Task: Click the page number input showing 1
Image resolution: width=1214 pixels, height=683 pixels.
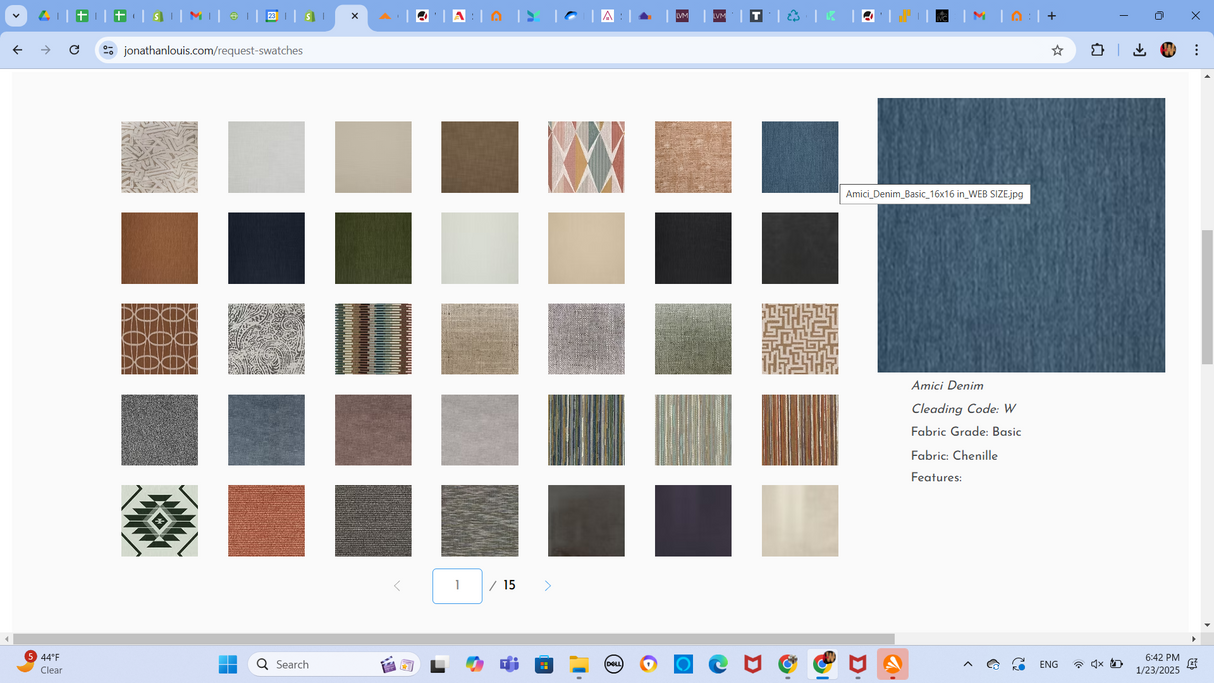Action: coord(457,585)
